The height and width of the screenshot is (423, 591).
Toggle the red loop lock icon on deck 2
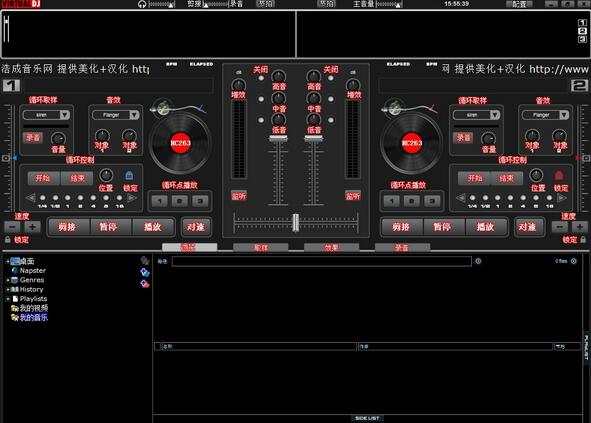coord(559,175)
